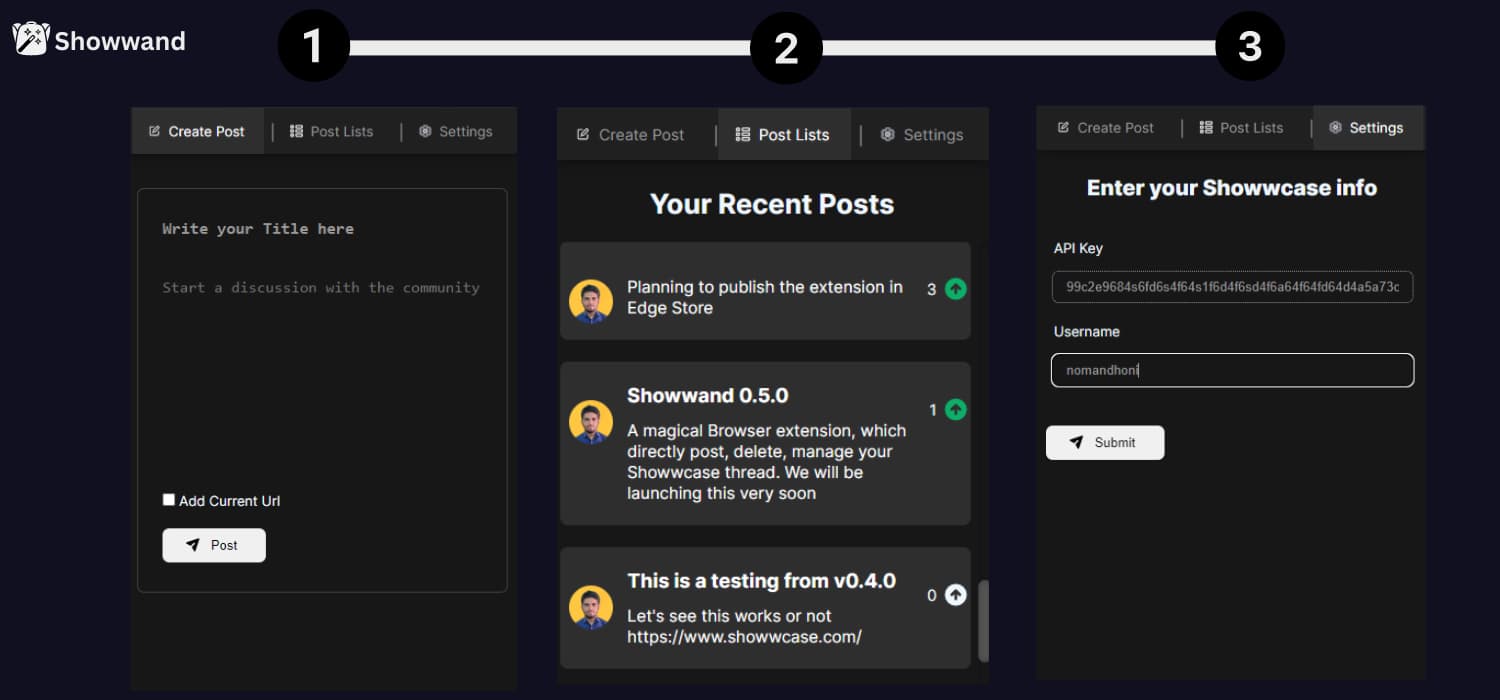Open the https://www.showwcase.com/ link text
Viewport: 1500px width, 700px height.
pyautogui.click(x=744, y=637)
